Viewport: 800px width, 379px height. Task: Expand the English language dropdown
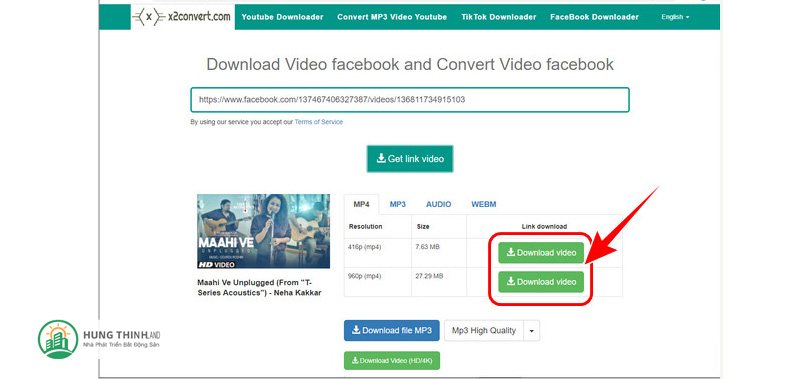point(675,17)
